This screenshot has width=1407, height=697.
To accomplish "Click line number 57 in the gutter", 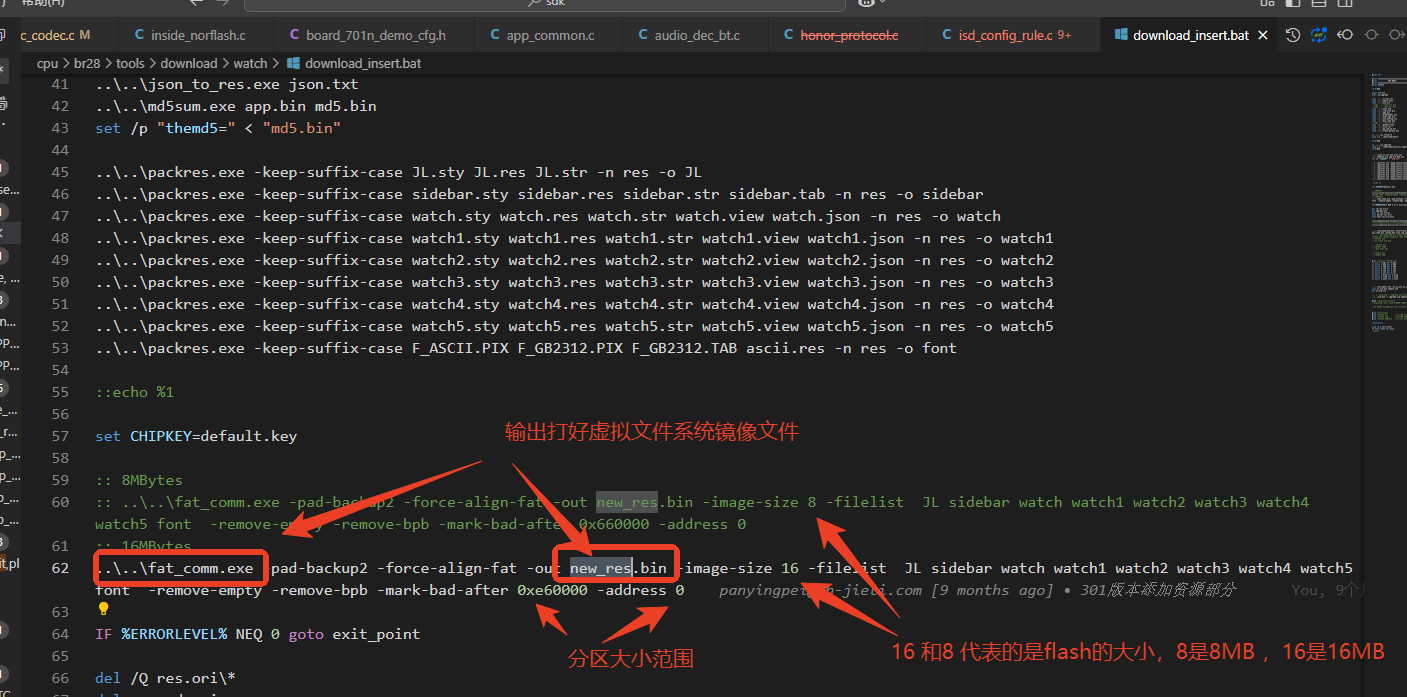I will [x=59, y=436].
